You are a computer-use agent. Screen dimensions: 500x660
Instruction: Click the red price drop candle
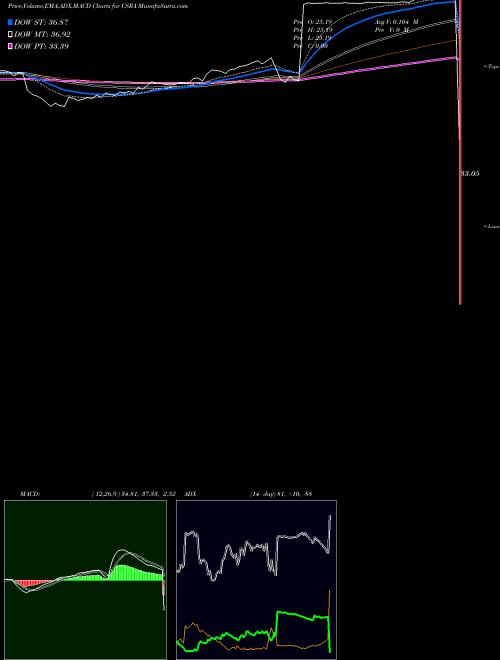460,152
